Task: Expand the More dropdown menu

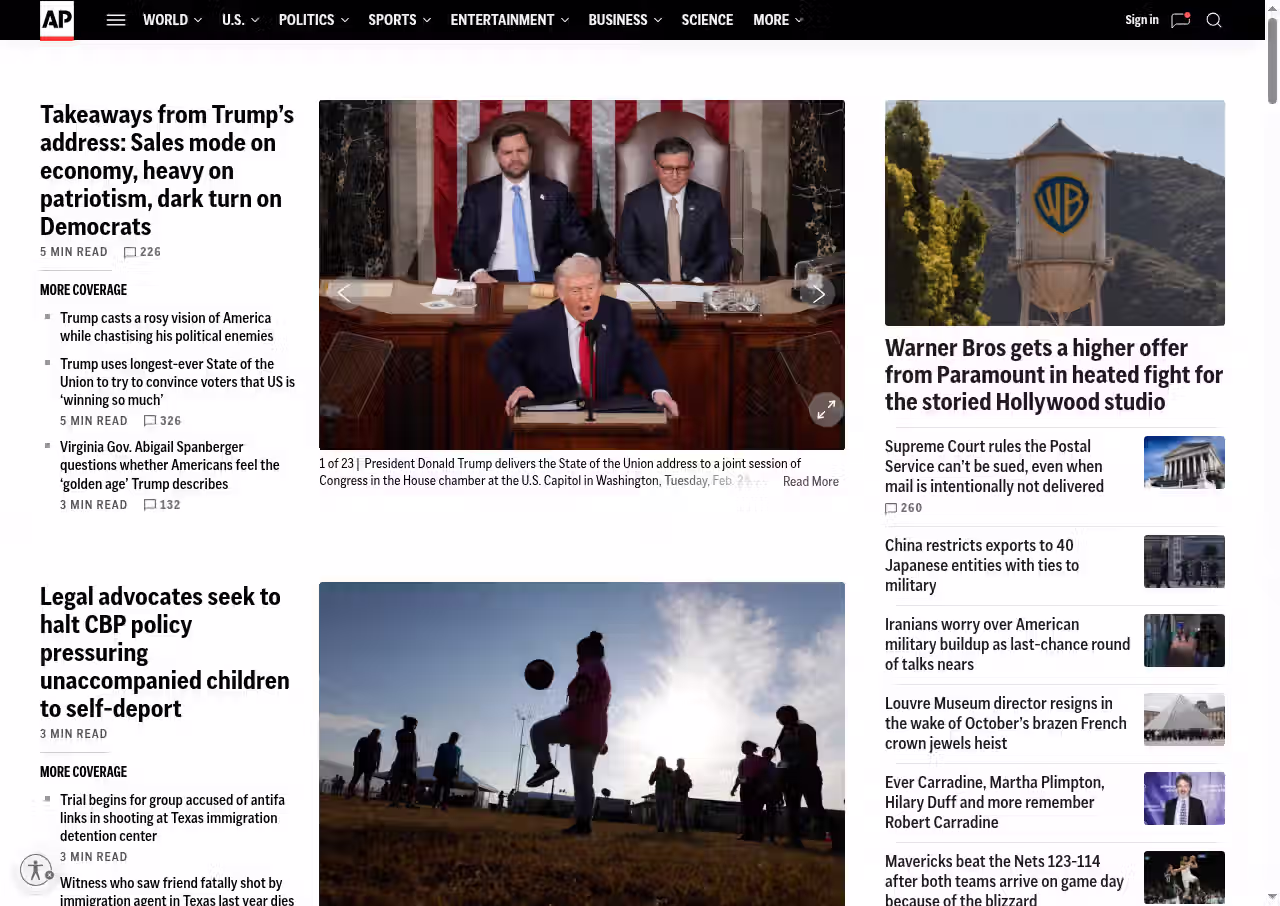Action: click(x=777, y=20)
